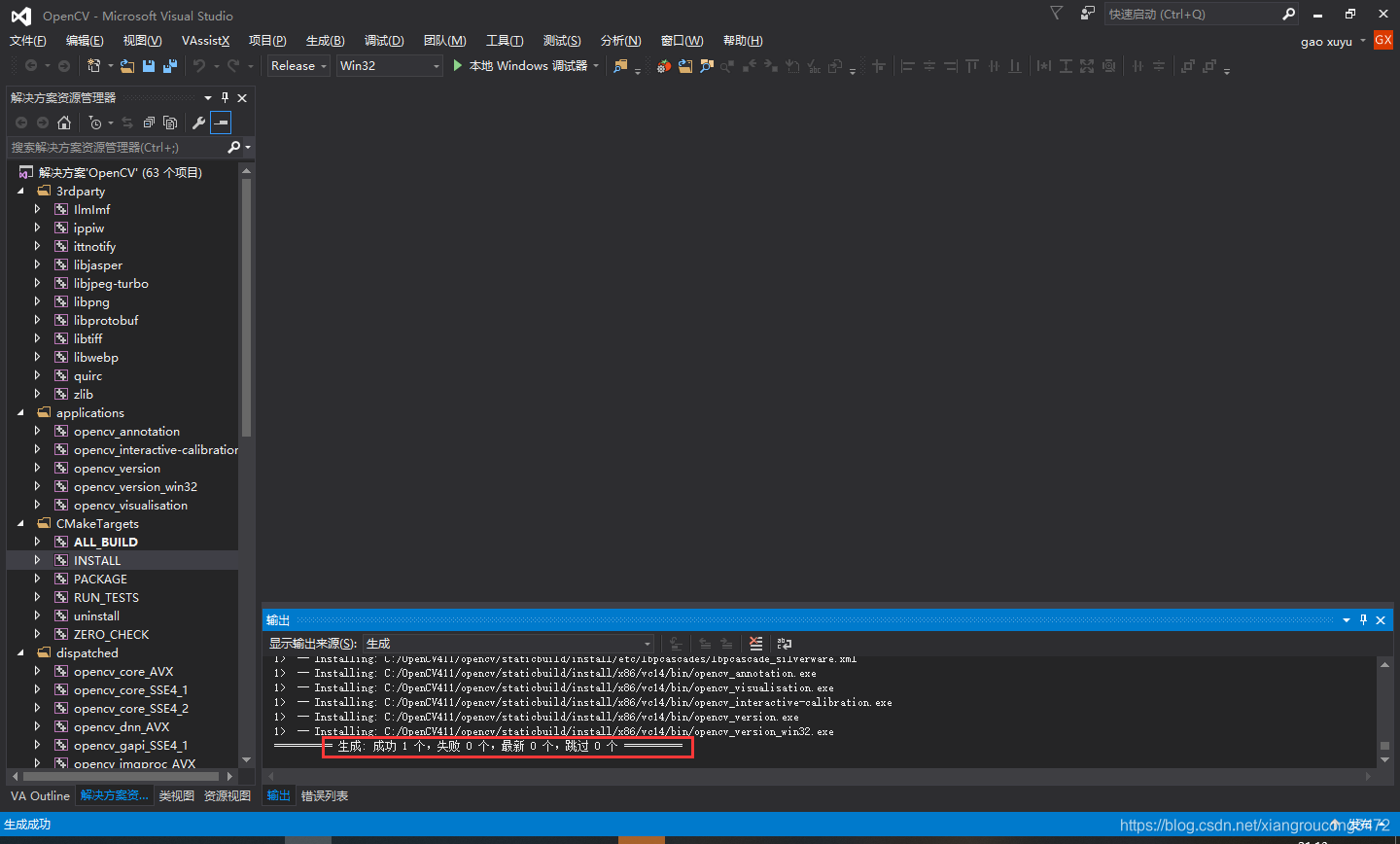Click the Pending Changes Filter clock icon
Screen dimensions: 1400x844
[95, 123]
